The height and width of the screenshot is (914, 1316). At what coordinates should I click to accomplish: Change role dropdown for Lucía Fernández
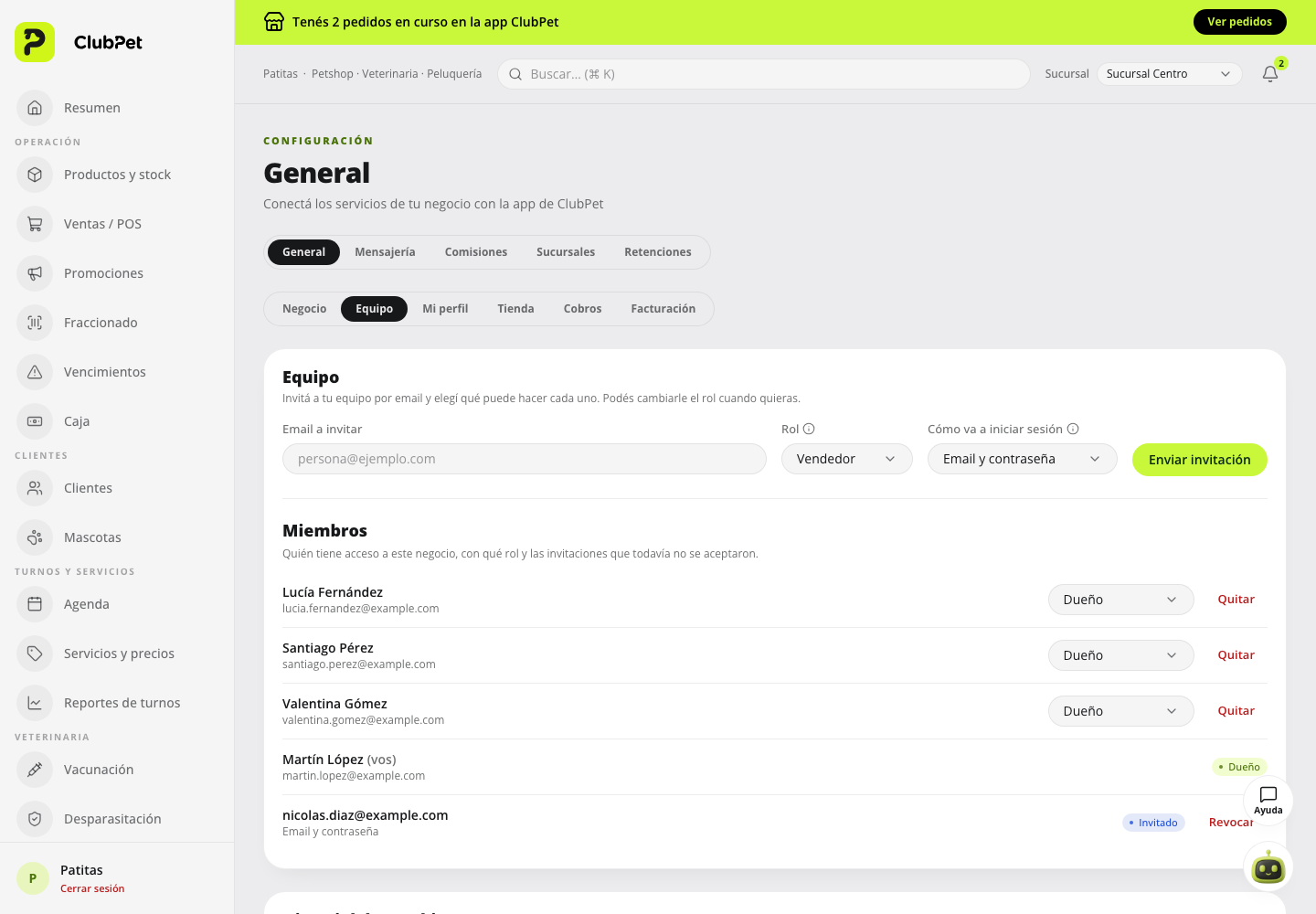1120,600
